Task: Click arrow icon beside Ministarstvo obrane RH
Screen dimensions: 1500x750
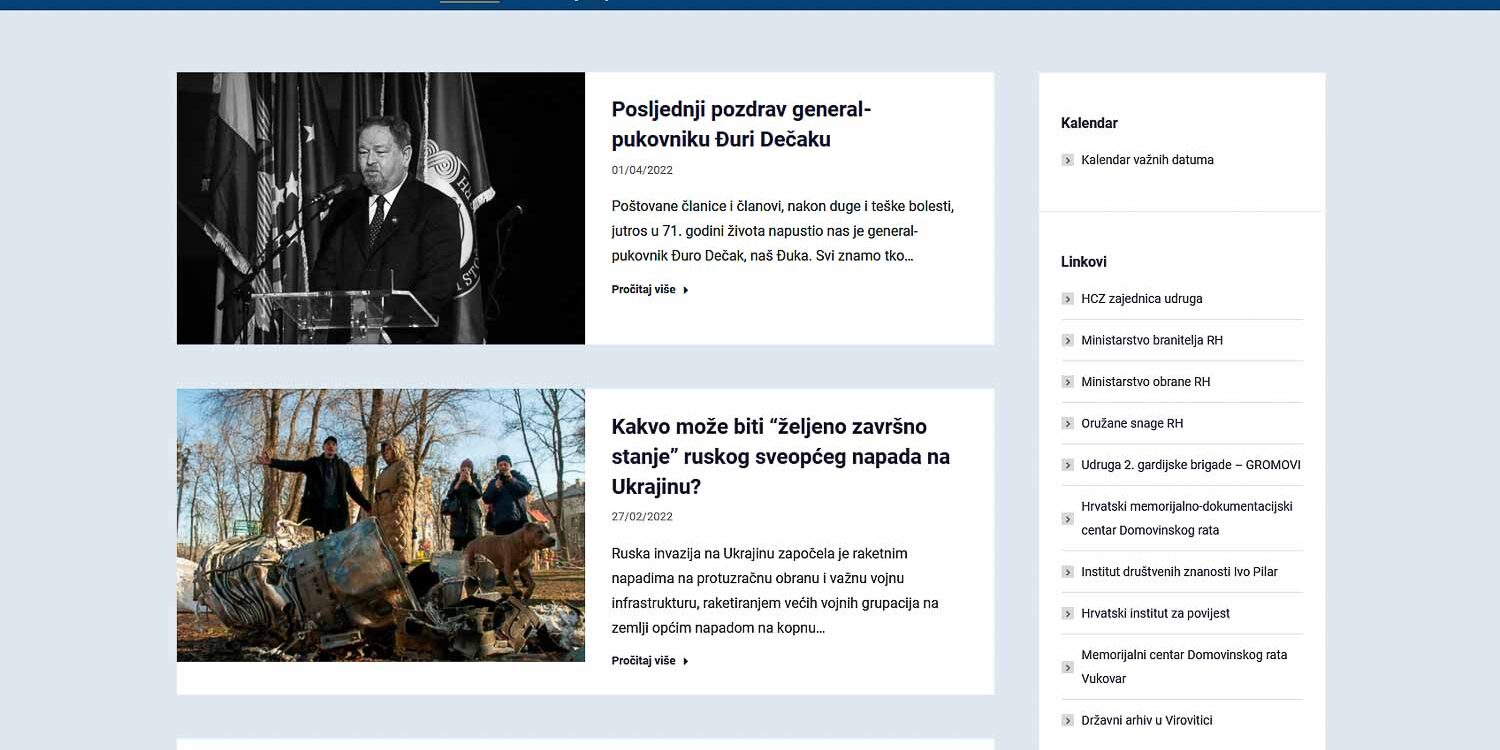Action: pyautogui.click(x=1067, y=382)
